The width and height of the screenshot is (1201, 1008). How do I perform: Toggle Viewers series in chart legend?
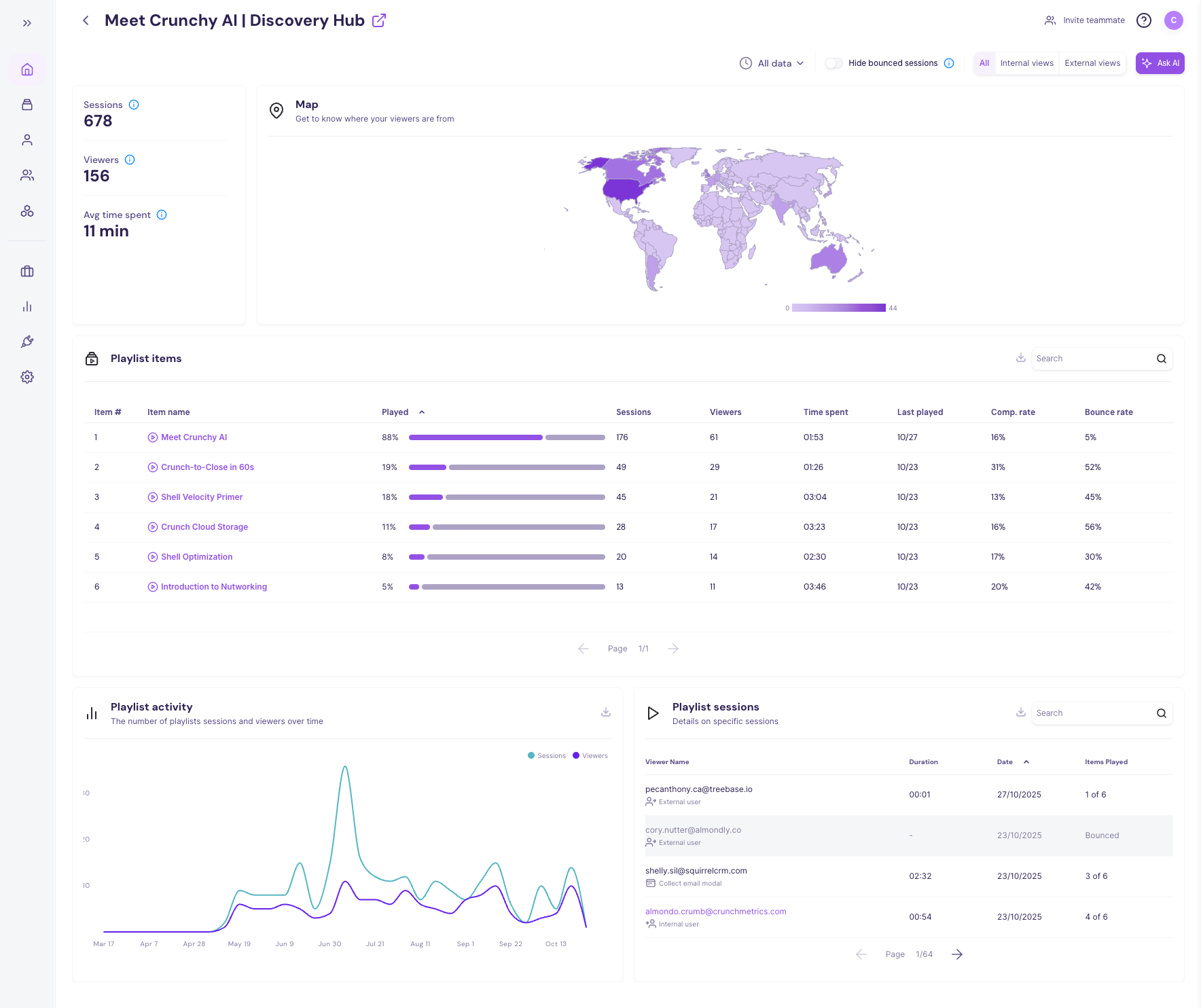tap(590, 755)
